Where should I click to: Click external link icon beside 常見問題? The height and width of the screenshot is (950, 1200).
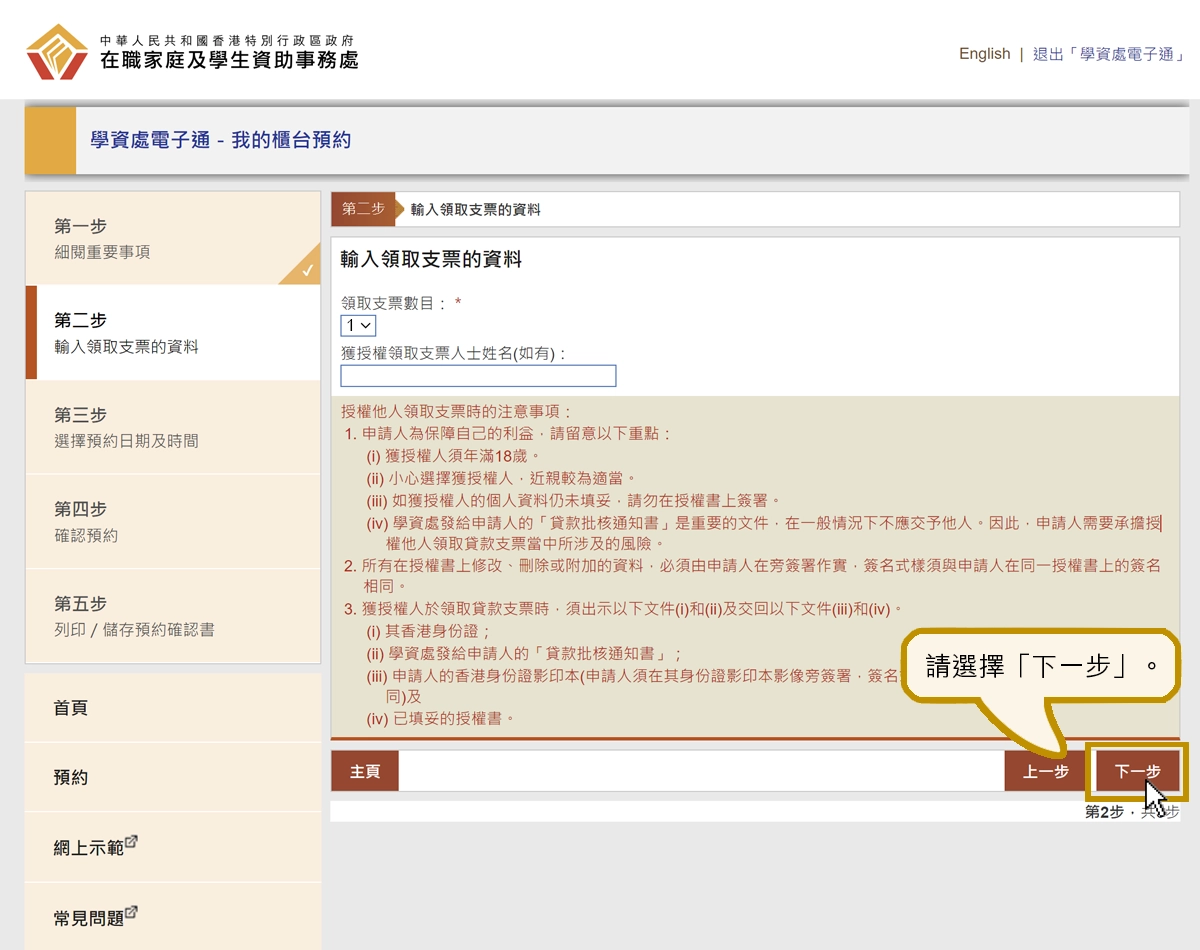(x=131, y=913)
